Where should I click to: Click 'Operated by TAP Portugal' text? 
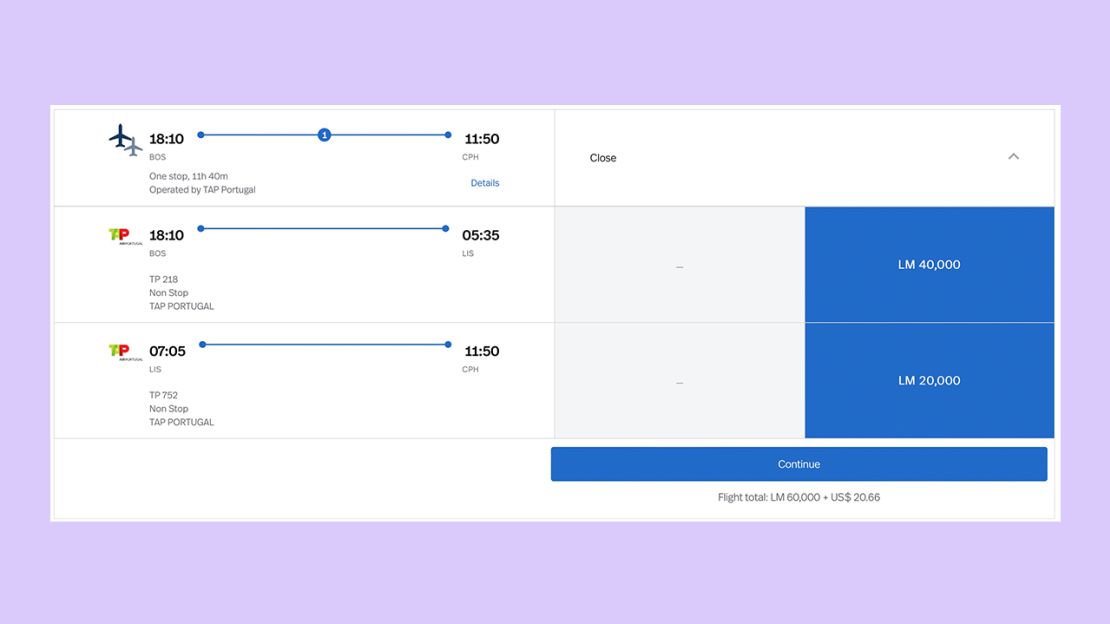click(202, 190)
